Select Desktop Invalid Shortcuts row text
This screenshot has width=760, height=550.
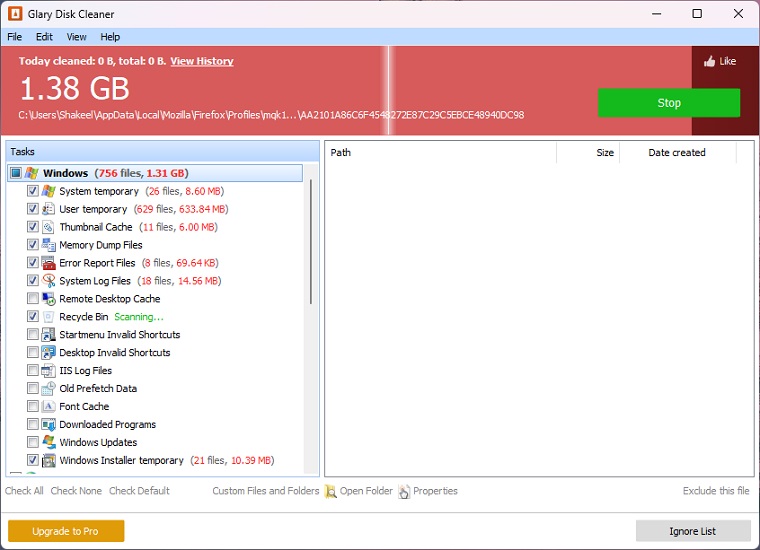114,353
